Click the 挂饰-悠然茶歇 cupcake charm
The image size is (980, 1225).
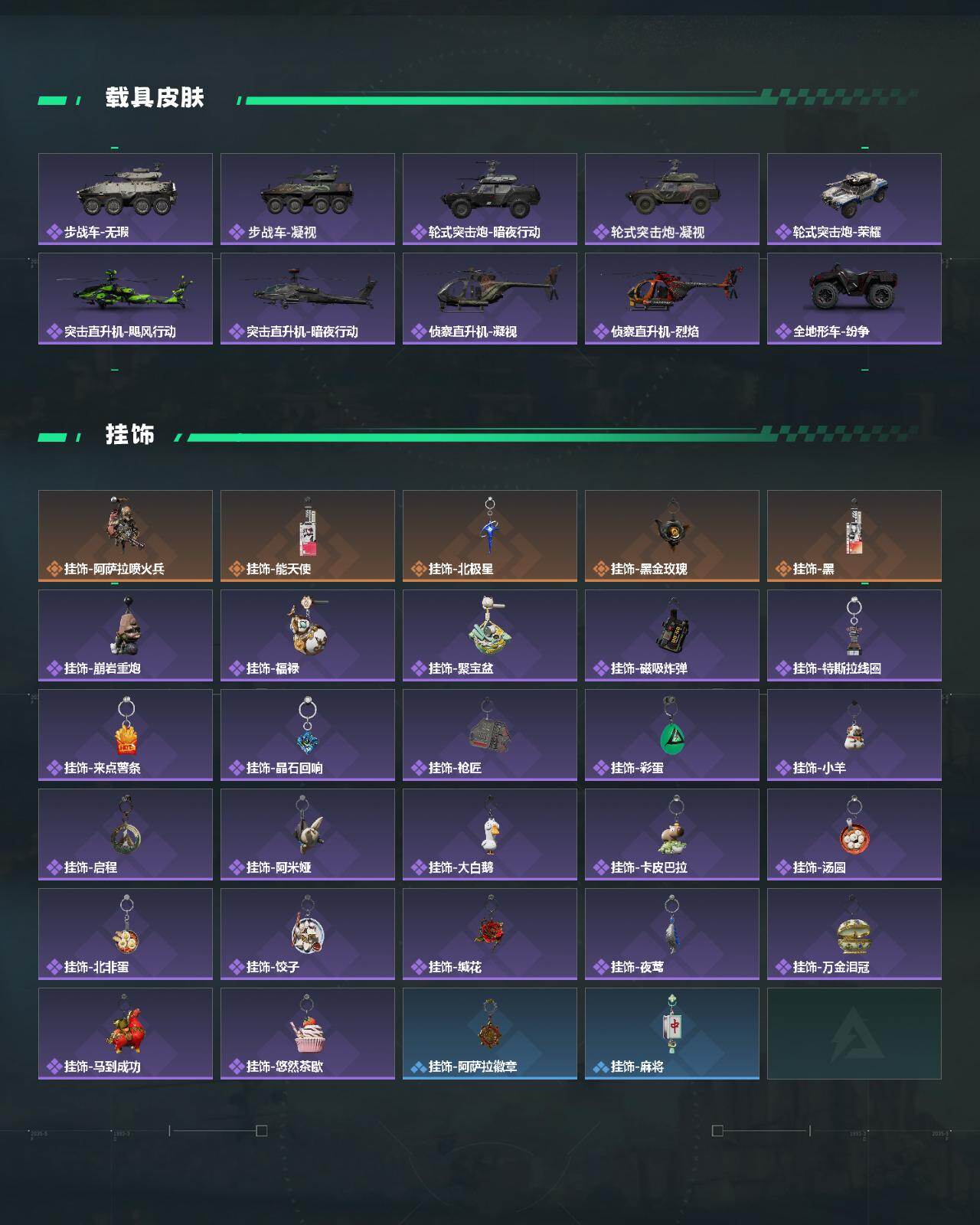click(308, 1034)
